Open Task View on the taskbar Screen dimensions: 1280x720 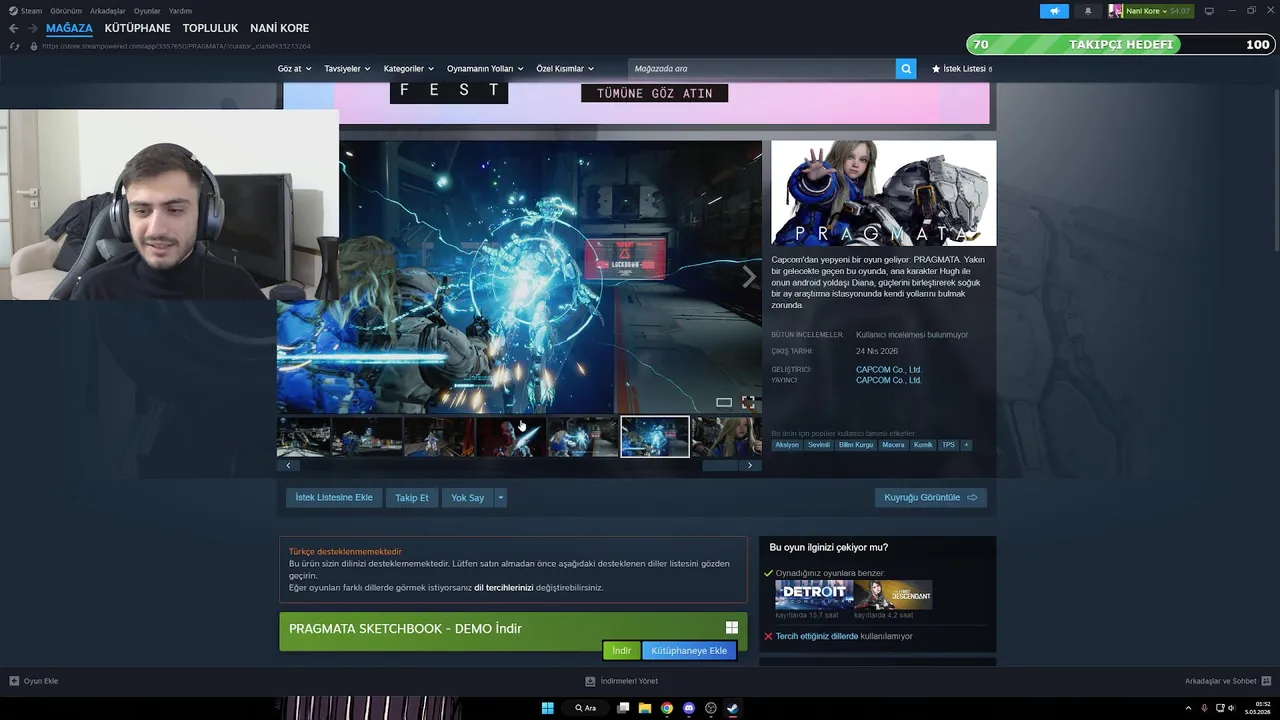623,708
